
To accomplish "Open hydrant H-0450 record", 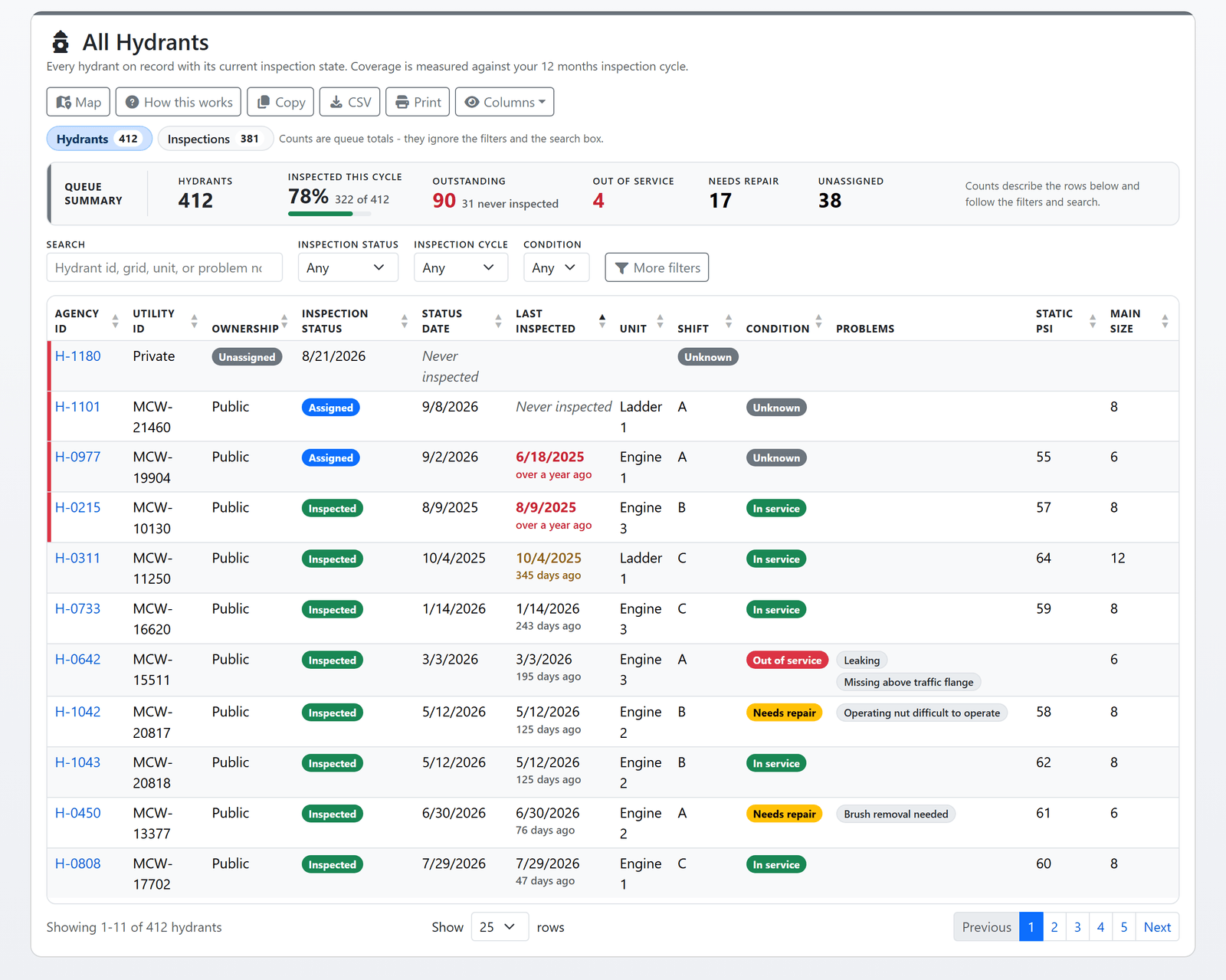I will pyautogui.click(x=77, y=813).
